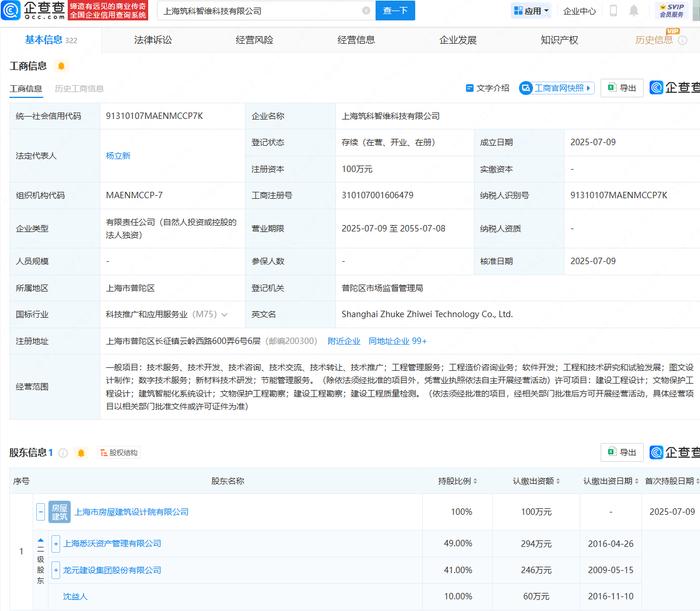Screen dimensions: 700x611
Task: Open 上海市房屋建筑设计院有限公司 link
Action: 131,511
